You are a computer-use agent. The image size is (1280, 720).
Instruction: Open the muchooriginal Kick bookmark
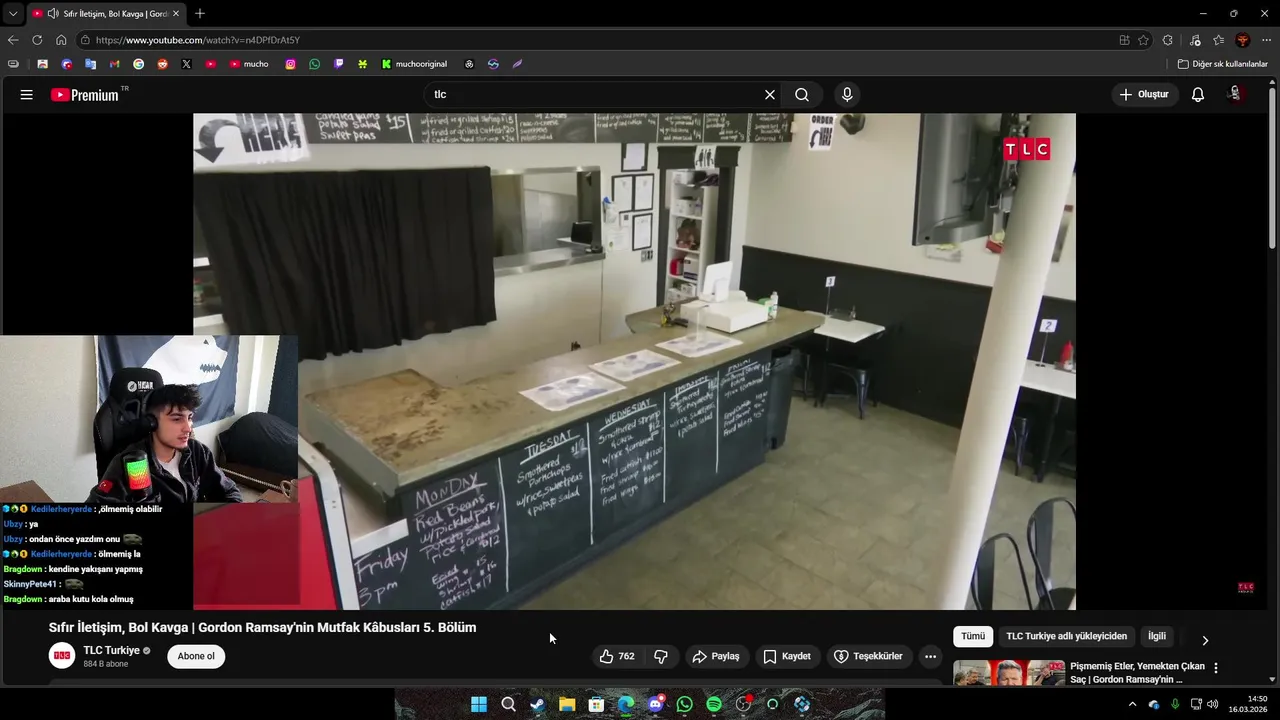click(x=415, y=64)
